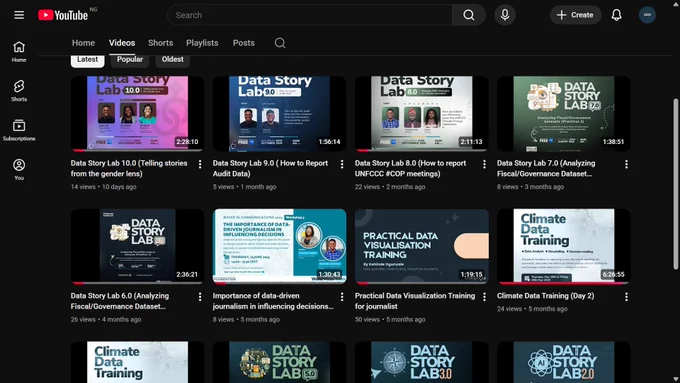Open options for Data Story Lab 9.0
The width and height of the screenshot is (680, 383).
[342, 164]
